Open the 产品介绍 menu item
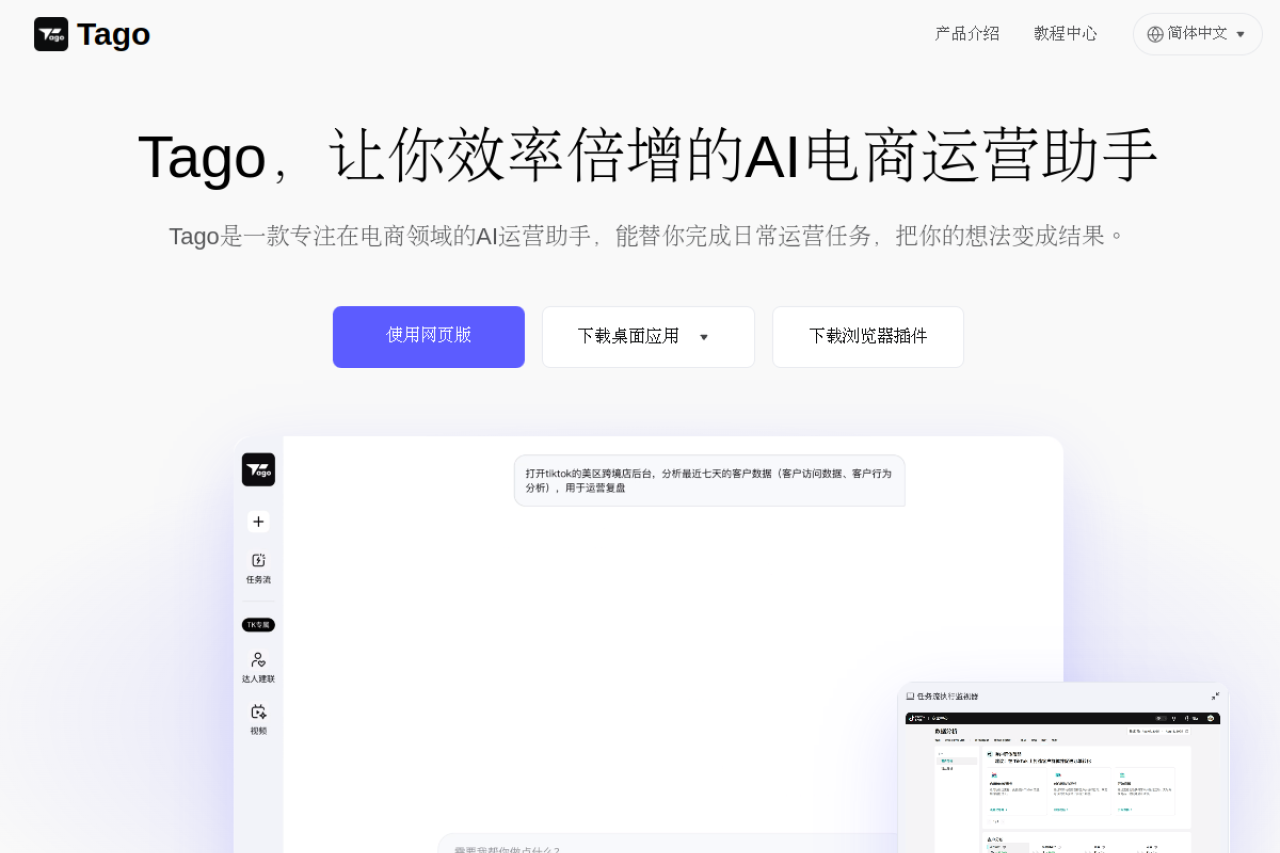 click(966, 33)
